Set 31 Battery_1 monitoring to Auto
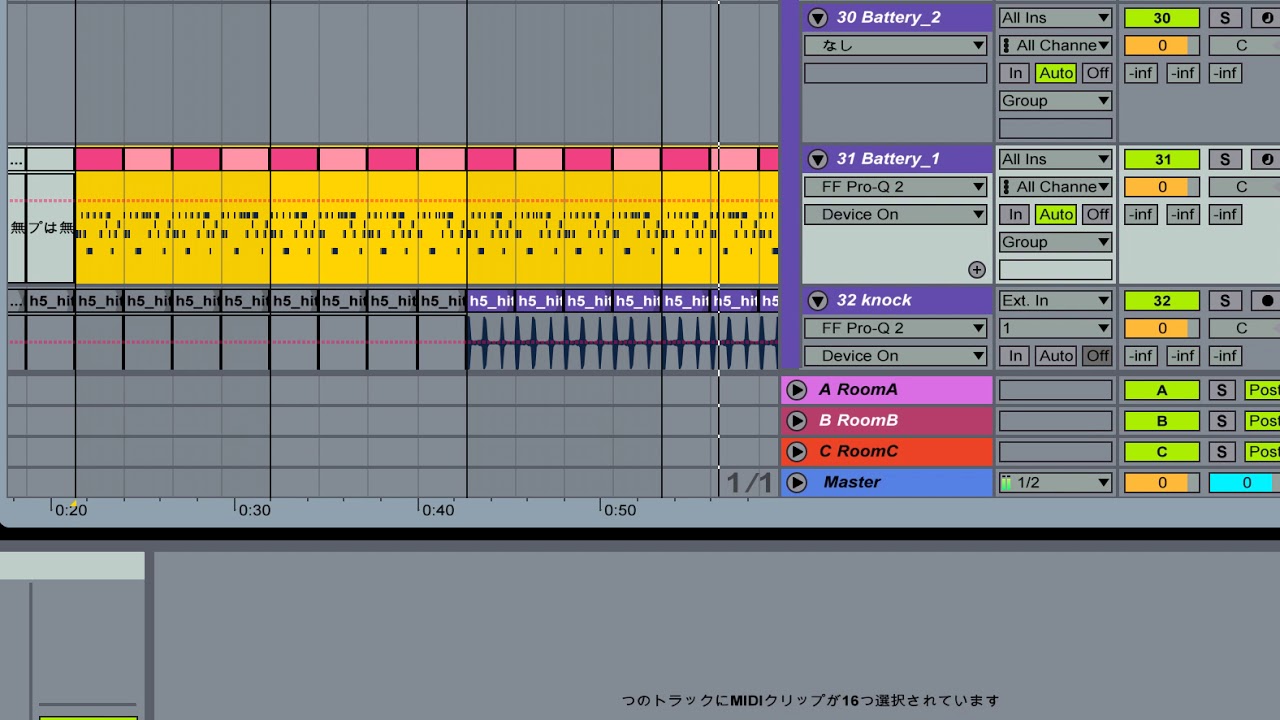The image size is (1280, 720). click(1056, 214)
